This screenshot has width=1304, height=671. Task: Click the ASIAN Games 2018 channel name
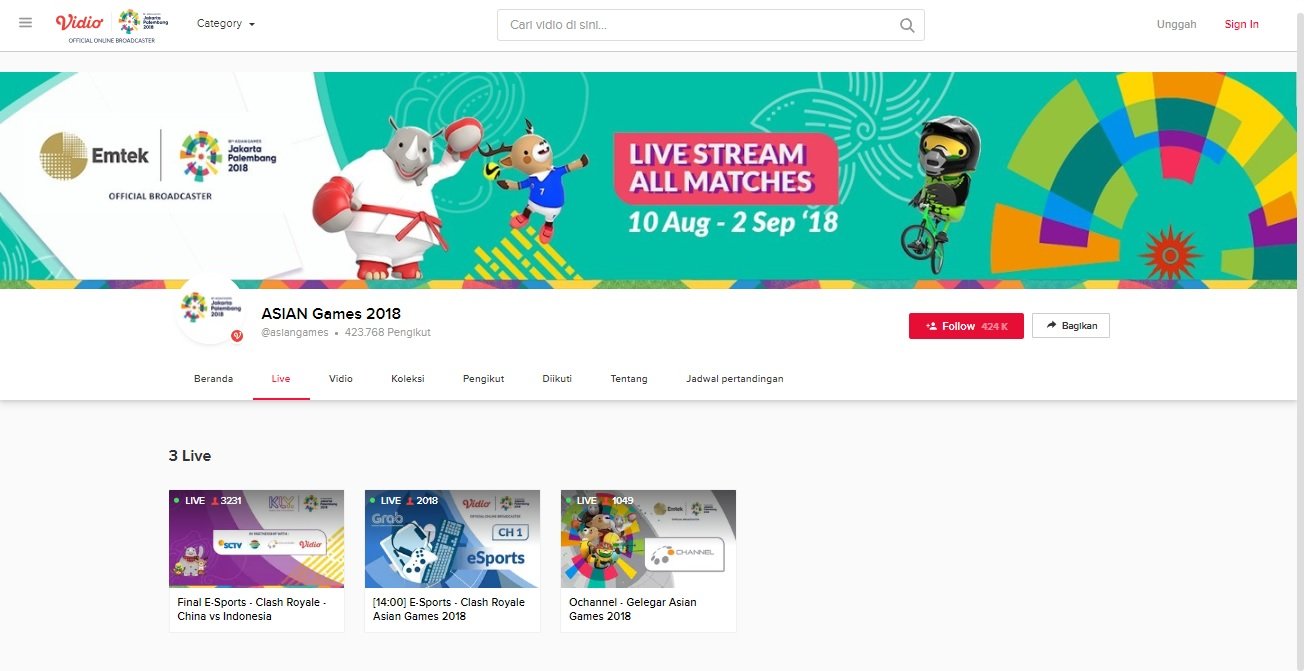tap(331, 314)
